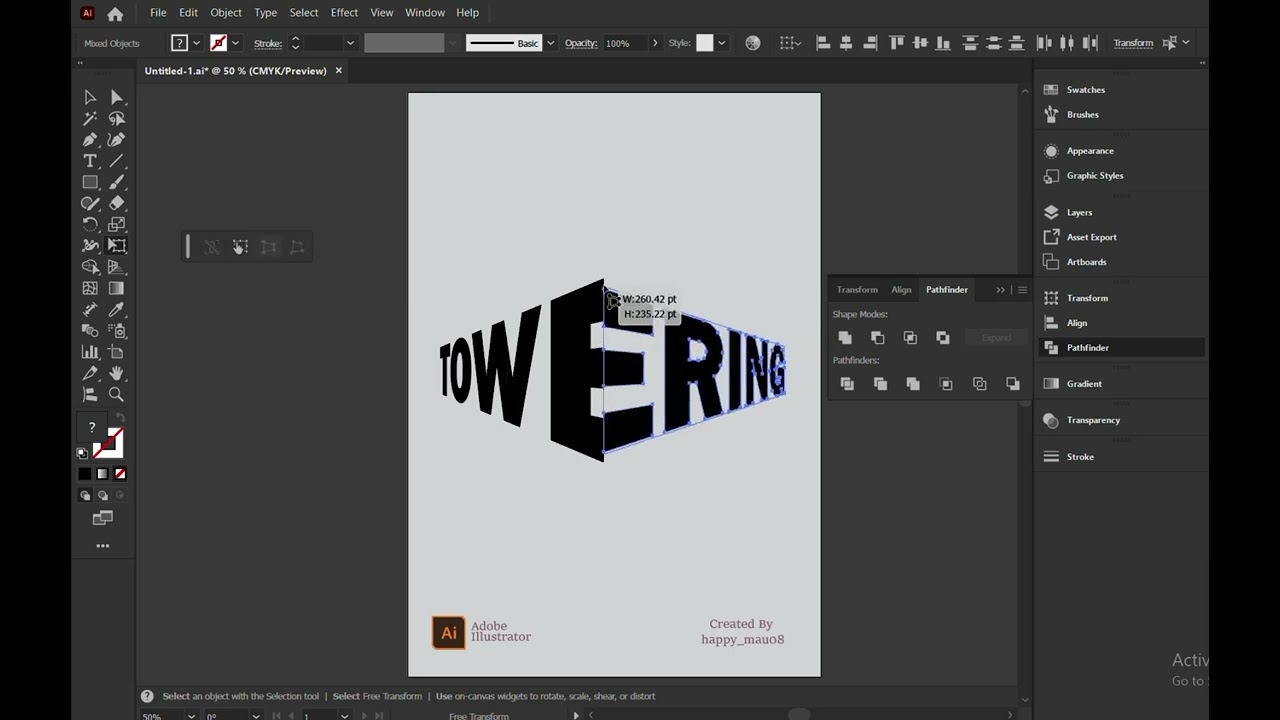Open the Pathfinder panel options menu
The width and height of the screenshot is (1280, 720).
[x=1022, y=290]
